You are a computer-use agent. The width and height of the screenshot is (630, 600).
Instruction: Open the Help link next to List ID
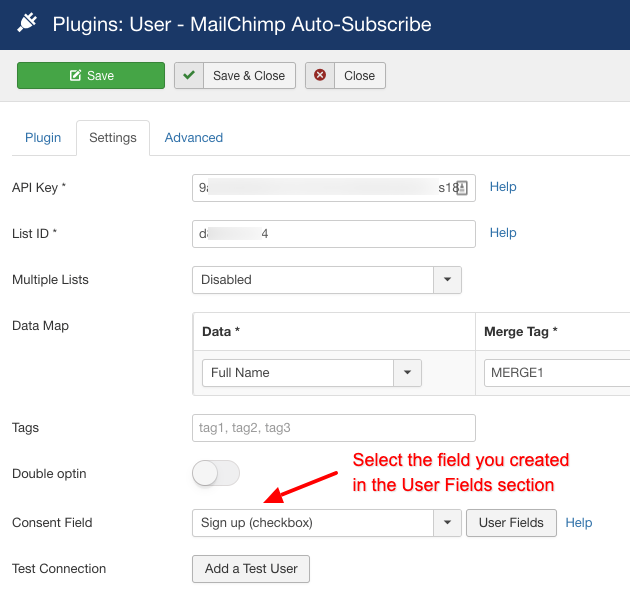click(503, 233)
